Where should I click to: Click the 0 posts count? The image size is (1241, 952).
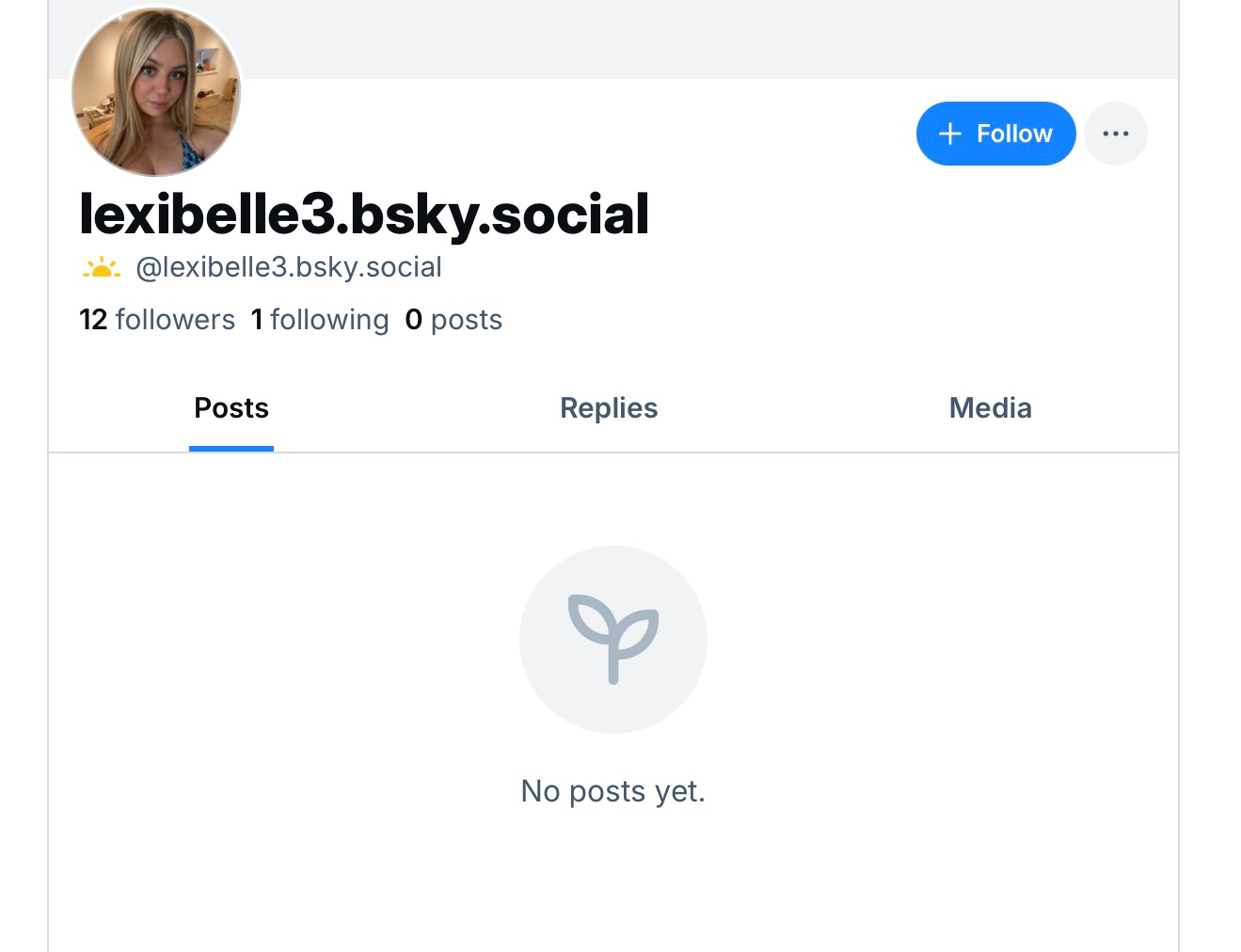[453, 320]
